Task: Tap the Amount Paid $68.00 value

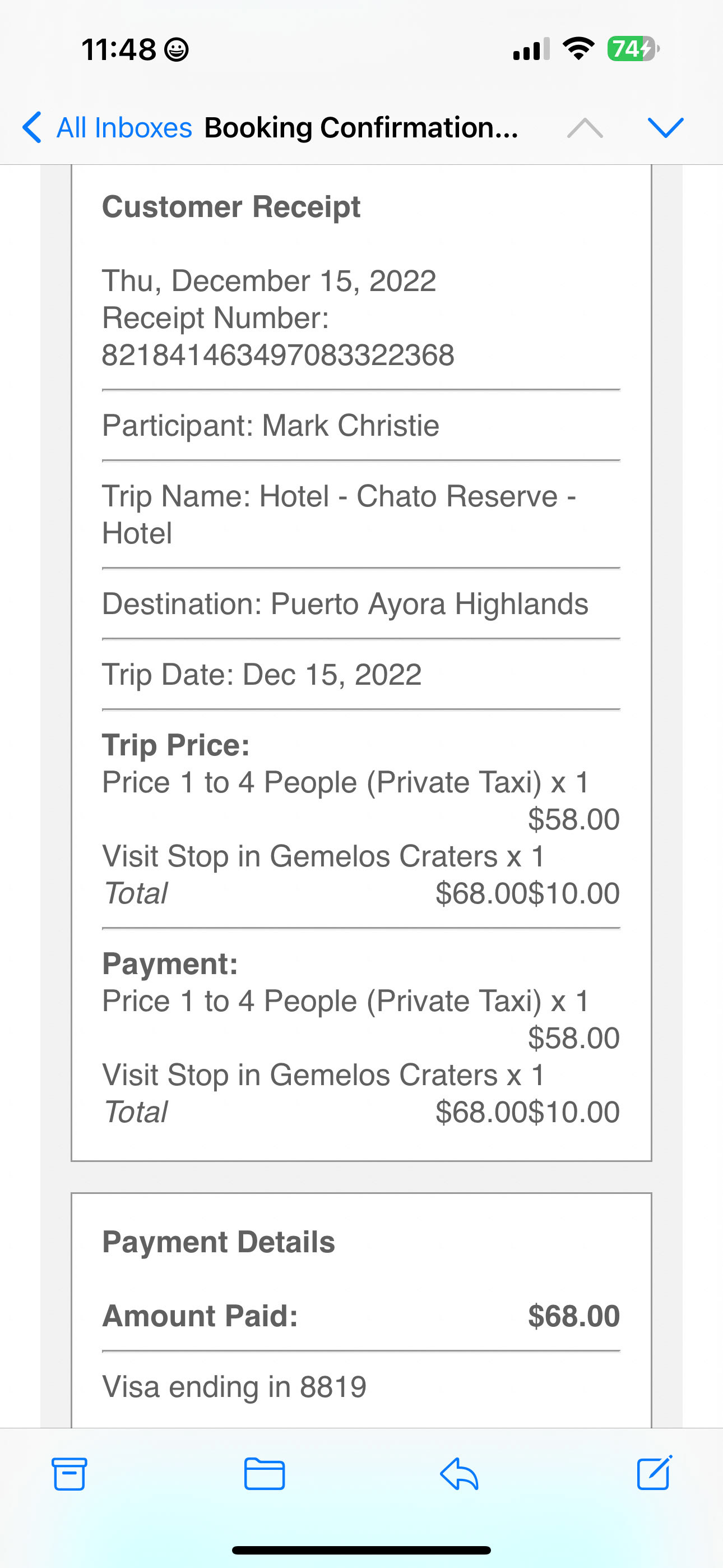Action: pyautogui.click(x=573, y=1316)
